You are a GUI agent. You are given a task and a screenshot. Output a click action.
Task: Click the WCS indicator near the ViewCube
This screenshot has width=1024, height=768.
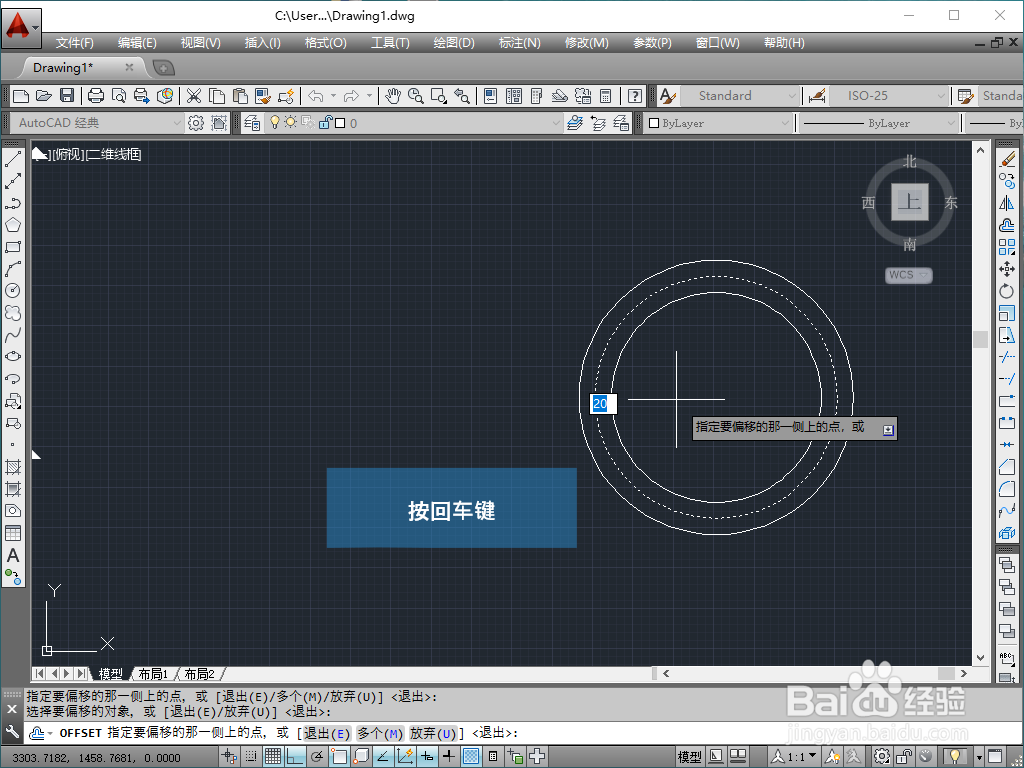906,275
